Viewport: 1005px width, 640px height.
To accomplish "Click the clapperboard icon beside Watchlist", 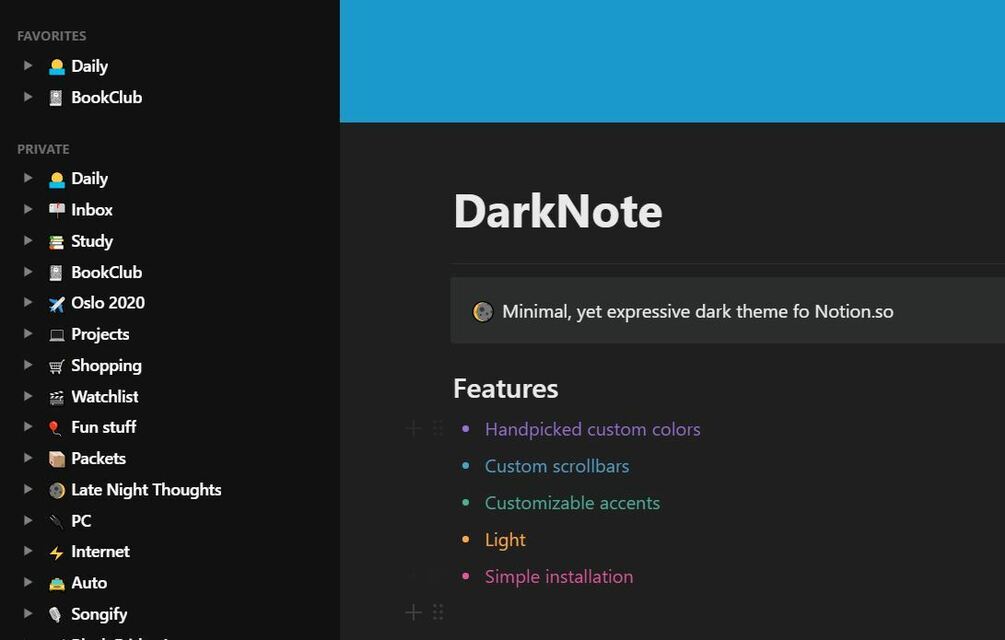I will 57,397.
